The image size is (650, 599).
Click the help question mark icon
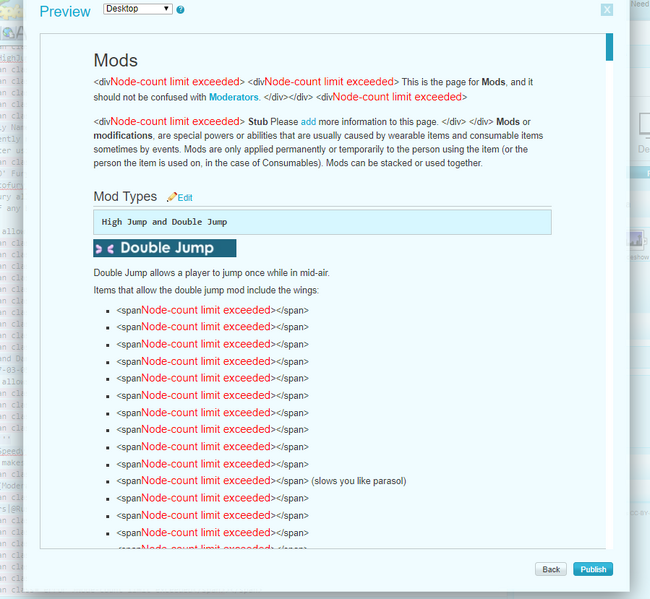[180, 9]
